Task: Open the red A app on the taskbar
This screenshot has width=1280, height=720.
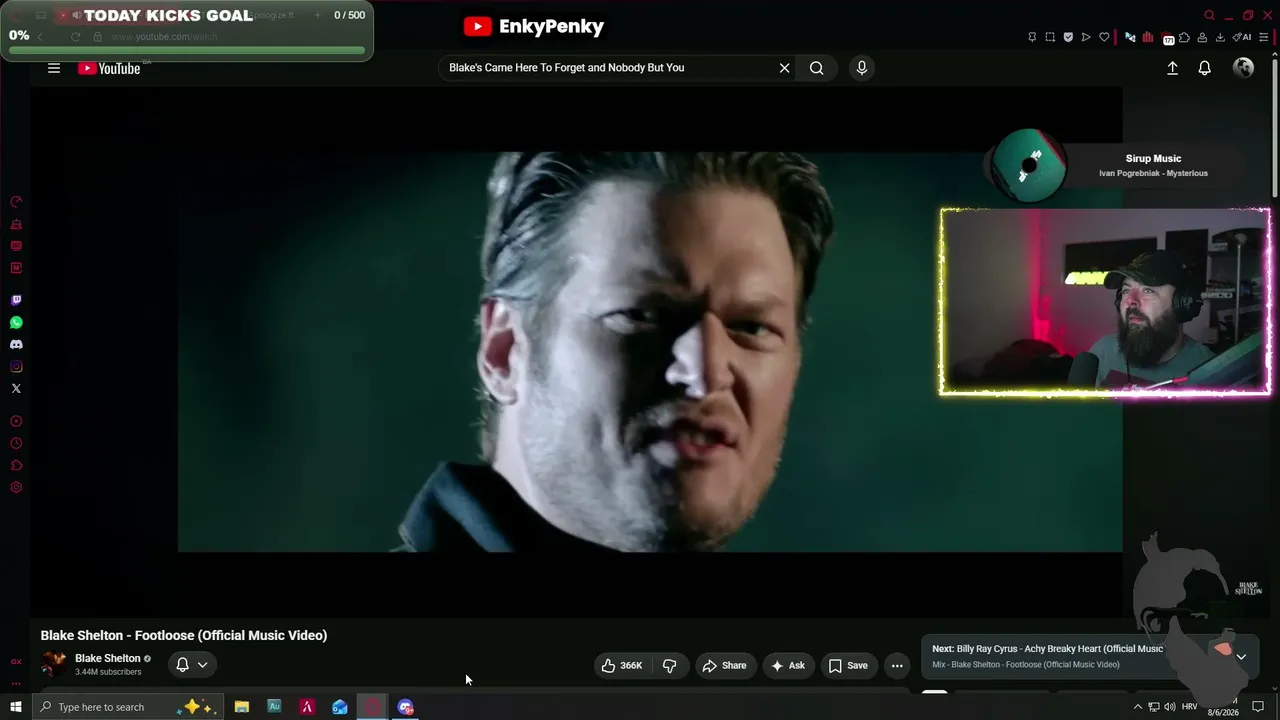Action: tap(307, 707)
